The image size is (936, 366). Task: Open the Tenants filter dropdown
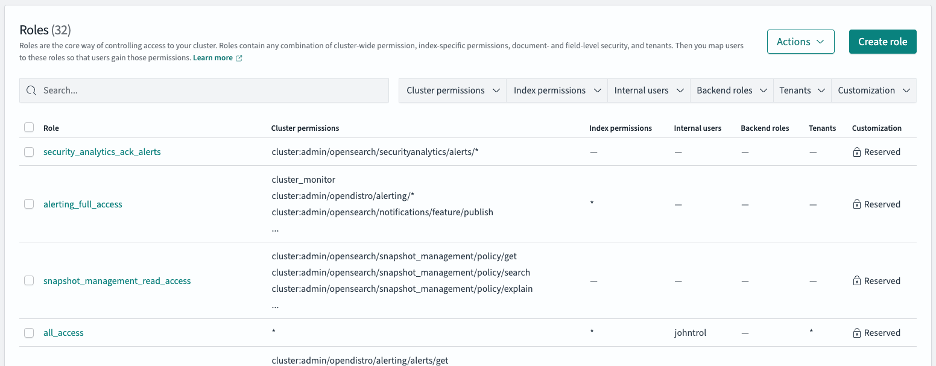[802, 91]
